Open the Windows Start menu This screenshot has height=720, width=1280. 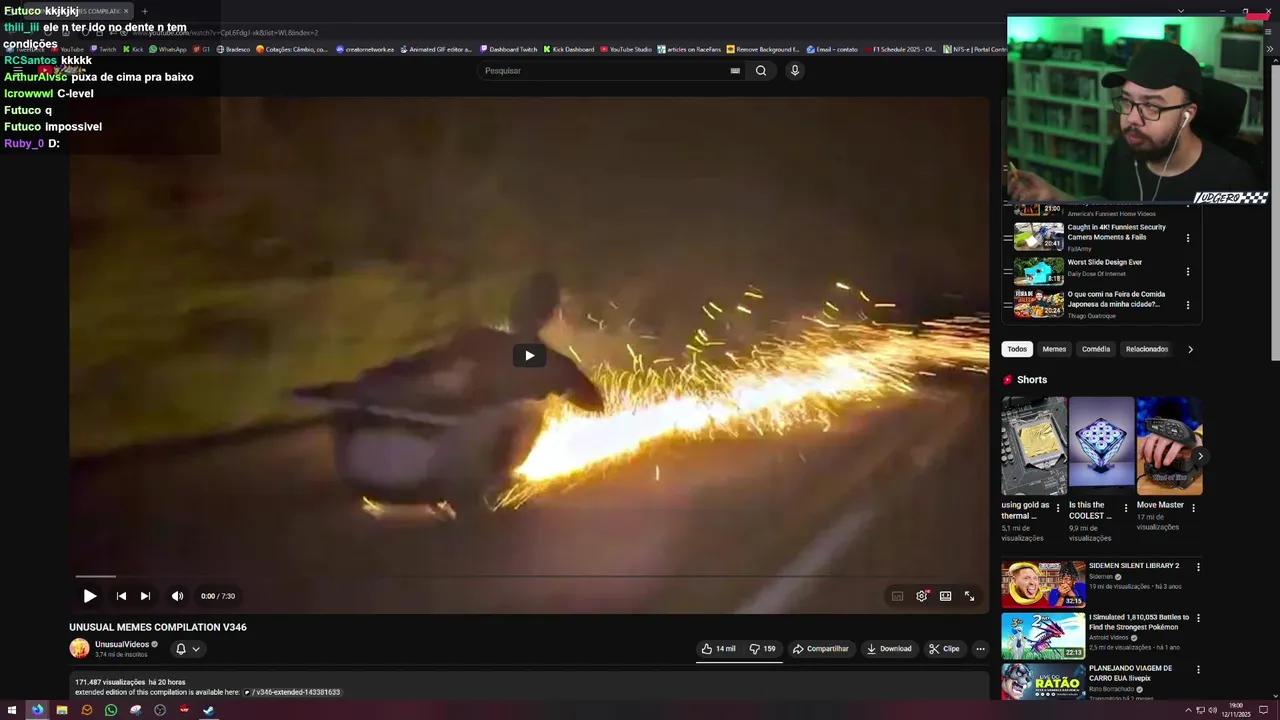12,710
